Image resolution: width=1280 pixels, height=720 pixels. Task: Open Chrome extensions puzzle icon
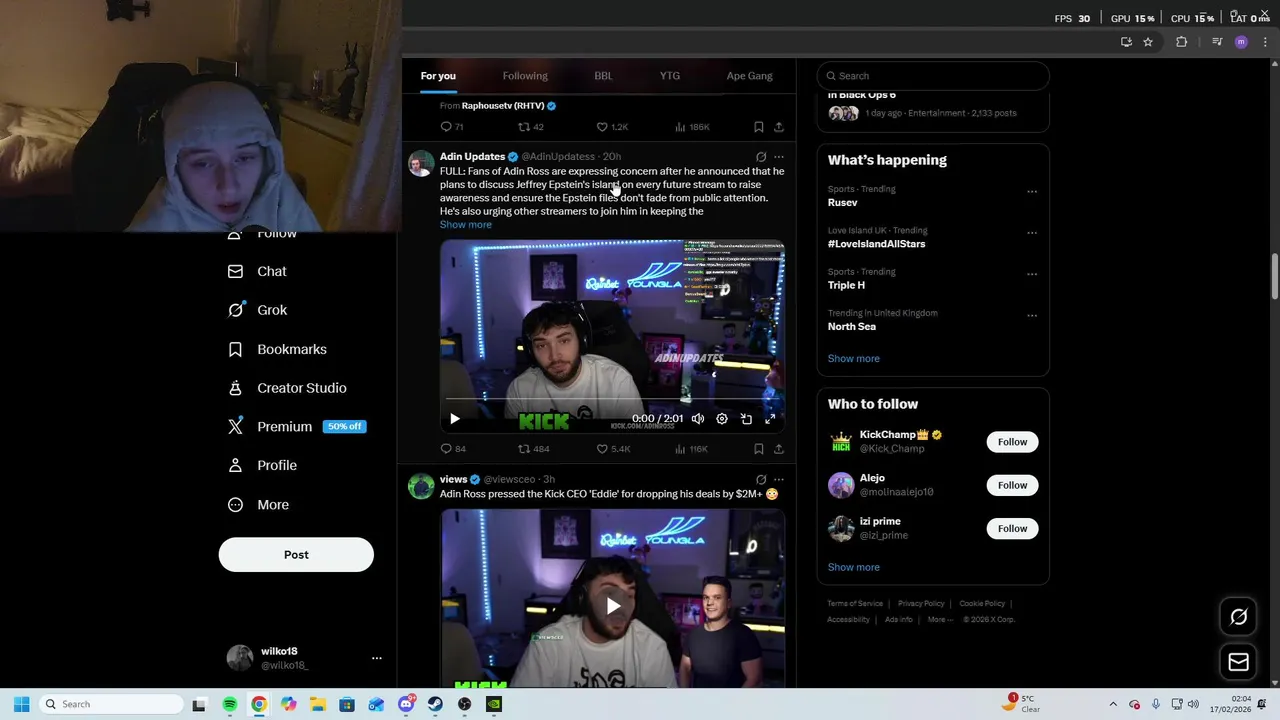coord(1182,42)
